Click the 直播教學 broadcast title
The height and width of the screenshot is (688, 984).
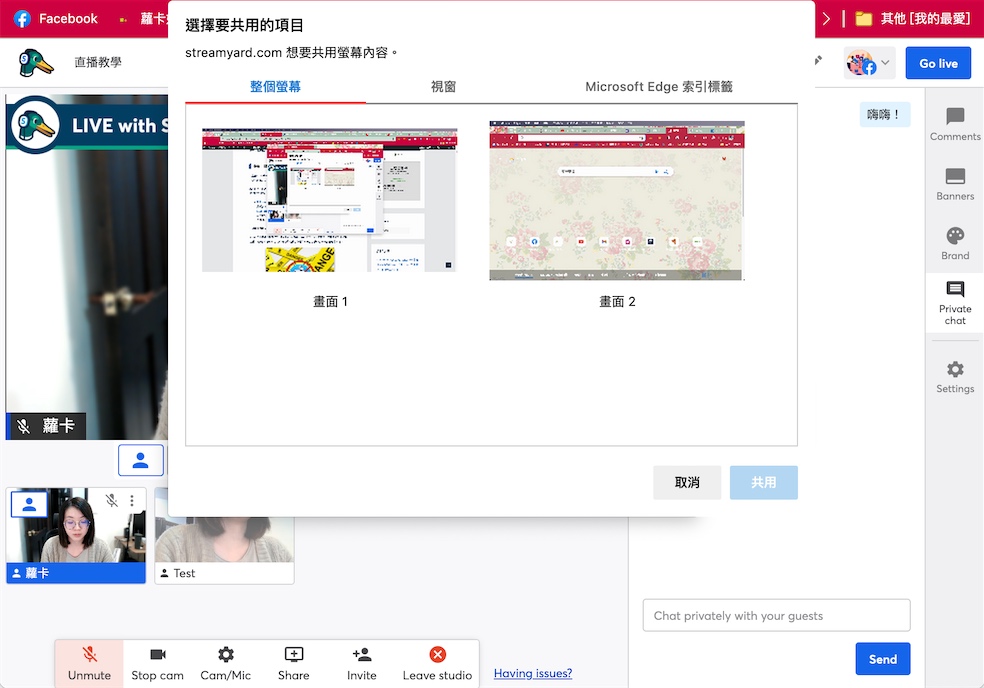pos(98,62)
